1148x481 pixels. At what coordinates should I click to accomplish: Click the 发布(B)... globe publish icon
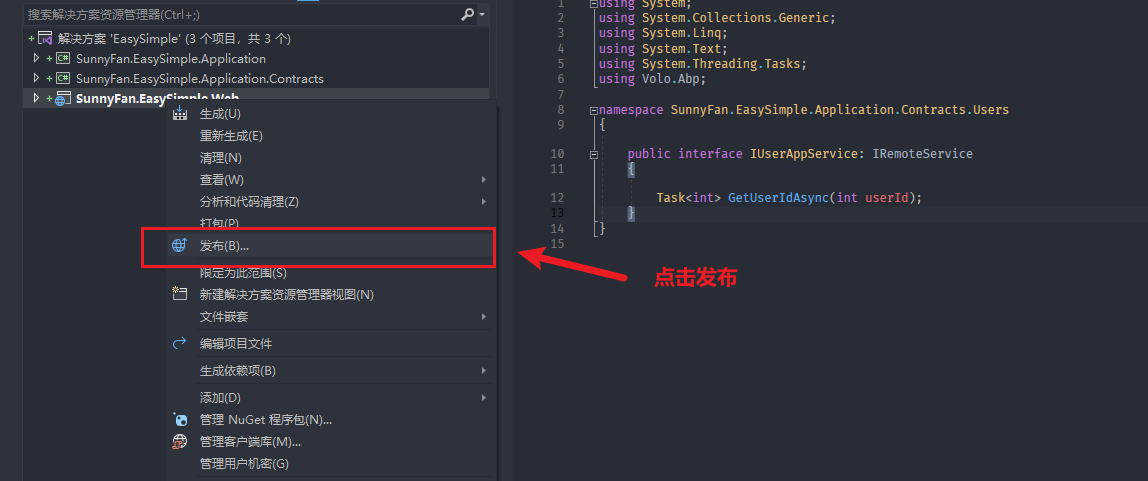point(179,245)
